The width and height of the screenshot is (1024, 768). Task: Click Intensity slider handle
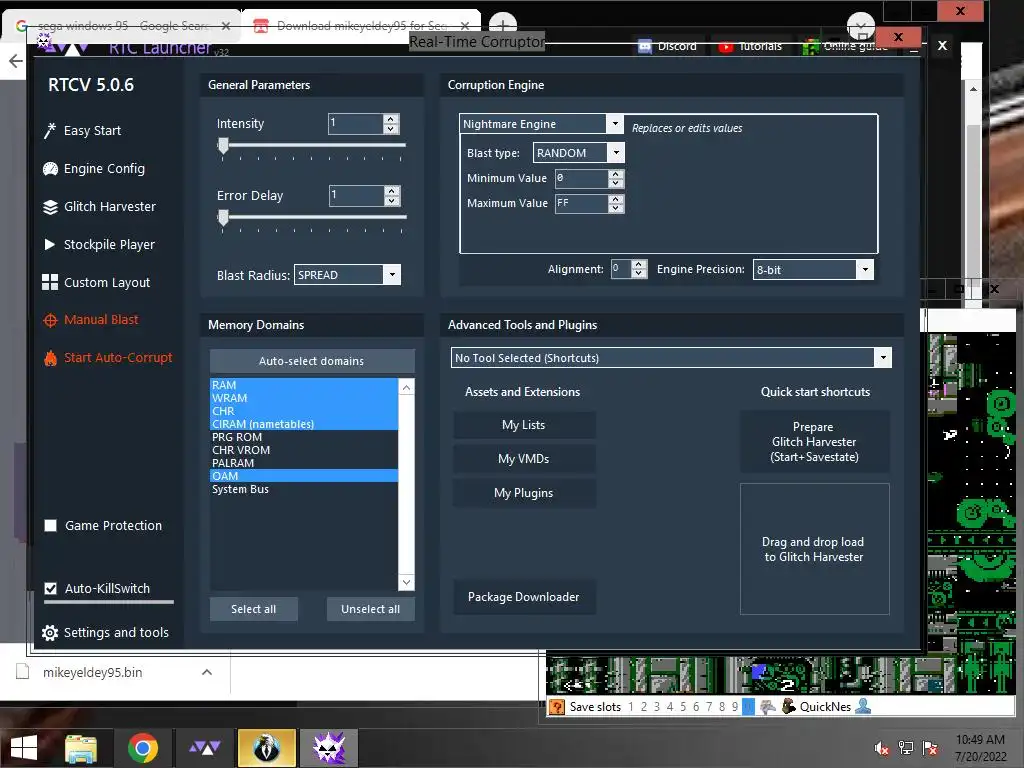223,146
